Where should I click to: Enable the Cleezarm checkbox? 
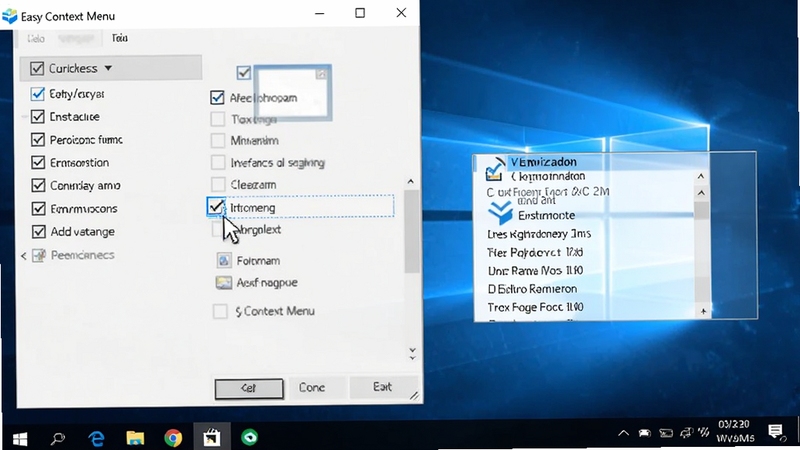click(x=218, y=184)
